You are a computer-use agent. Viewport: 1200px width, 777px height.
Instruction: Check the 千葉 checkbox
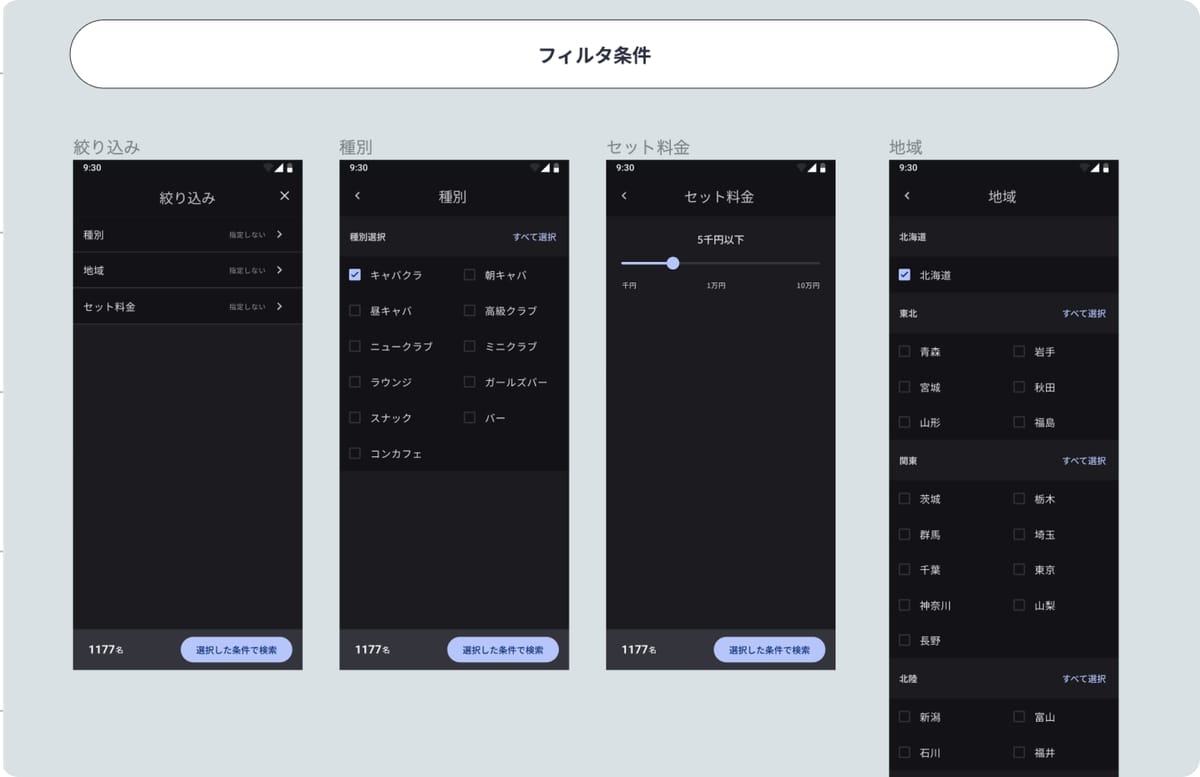[905, 570]
